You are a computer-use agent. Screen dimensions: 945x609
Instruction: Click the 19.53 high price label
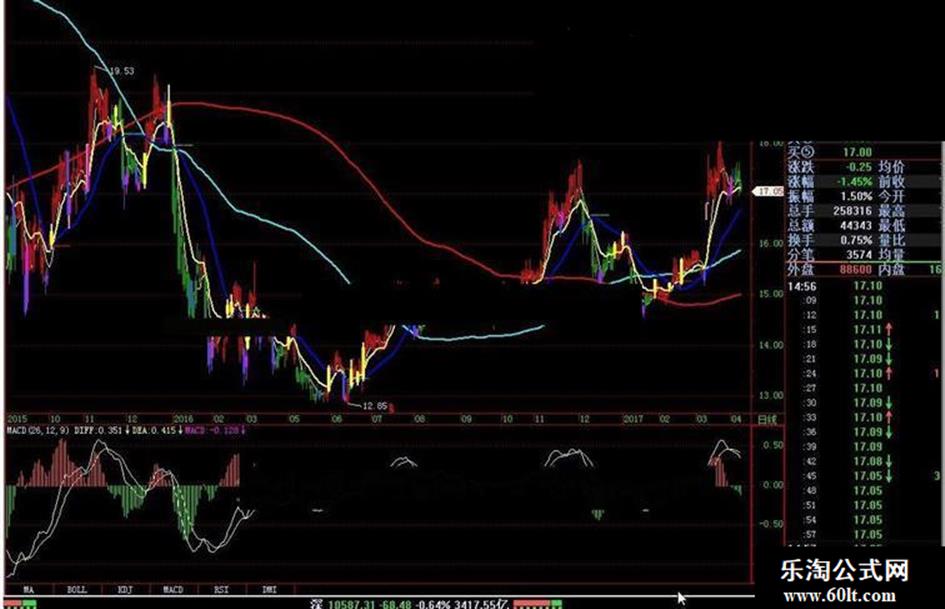122,71
